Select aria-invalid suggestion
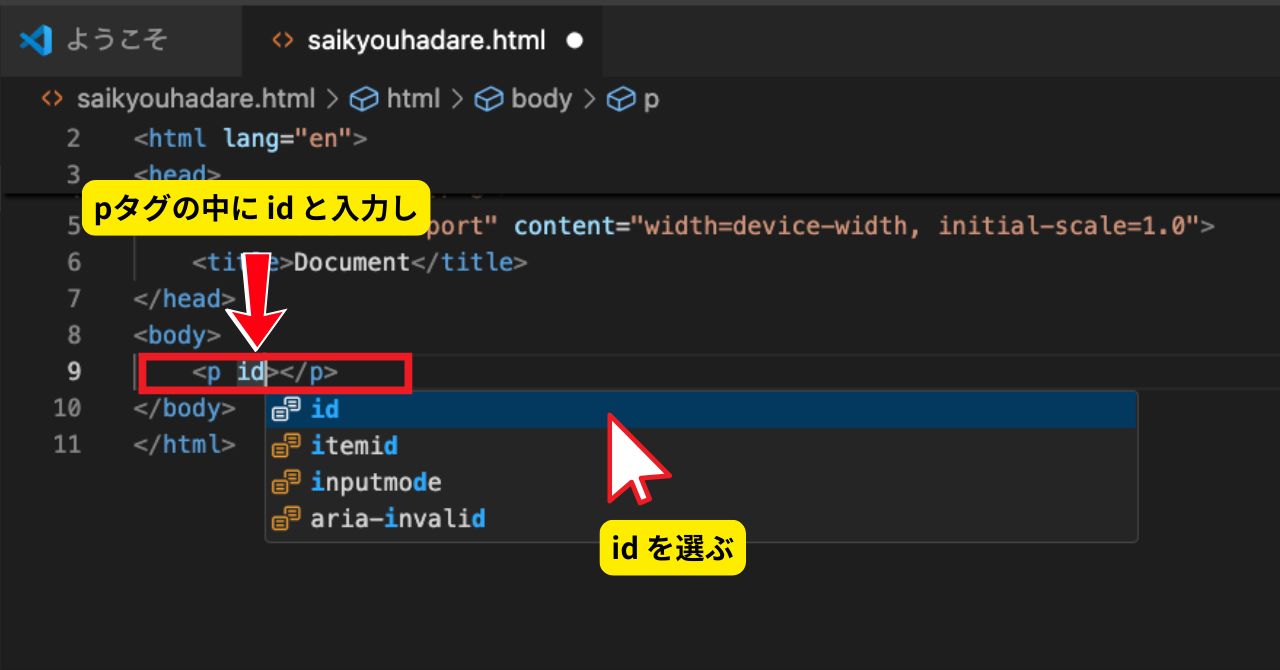 [x=398, y=518]
